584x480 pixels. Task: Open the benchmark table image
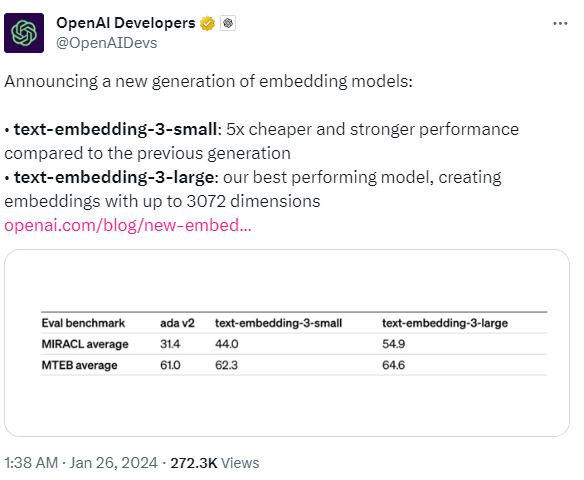click(x=286, y=343)
